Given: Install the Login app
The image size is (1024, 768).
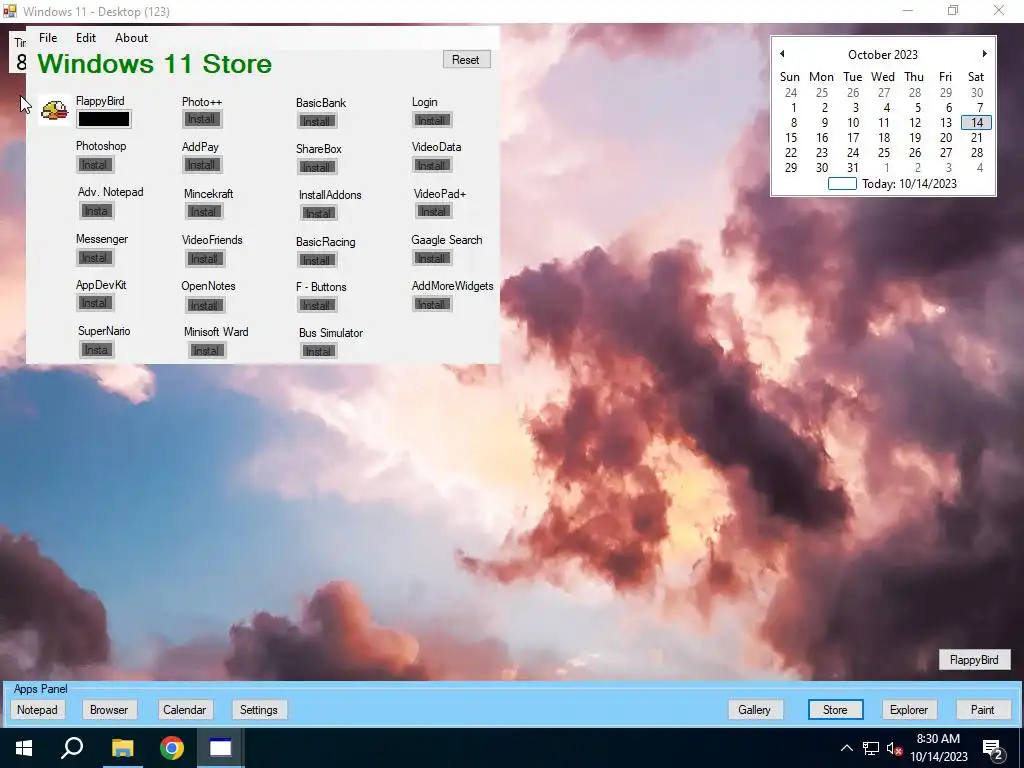Looking at the screenshot, I should [x=432, y=120].
